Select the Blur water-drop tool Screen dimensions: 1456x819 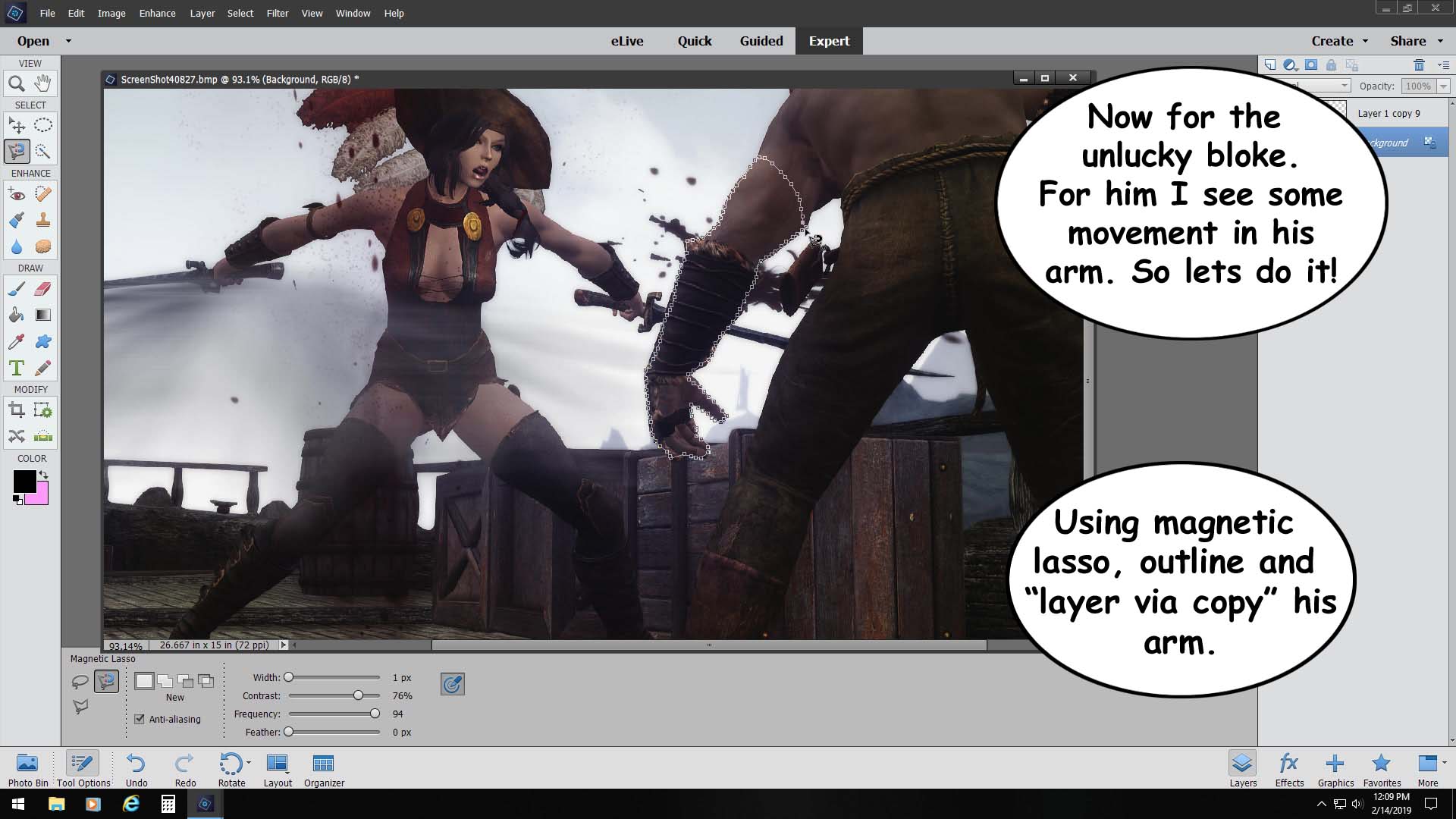click(17, 247)
